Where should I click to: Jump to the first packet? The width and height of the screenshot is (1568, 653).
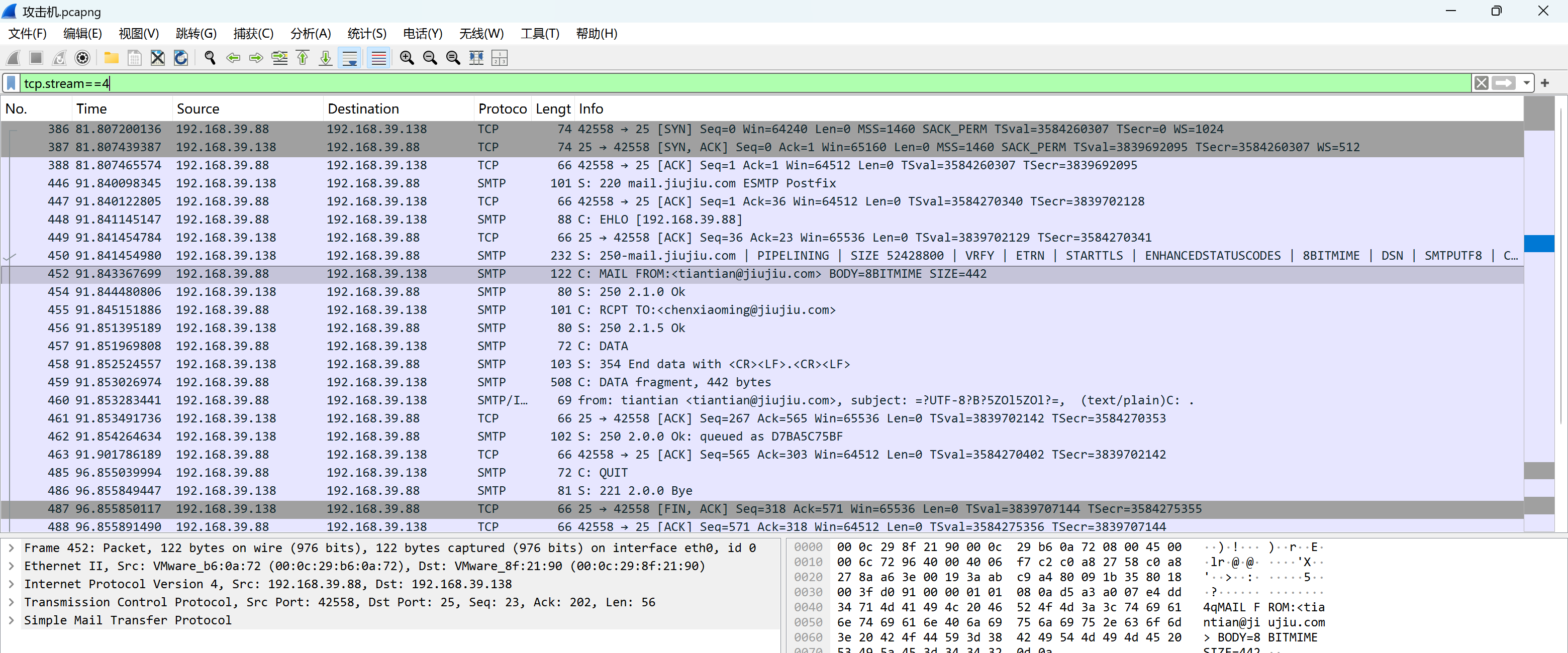303,58
